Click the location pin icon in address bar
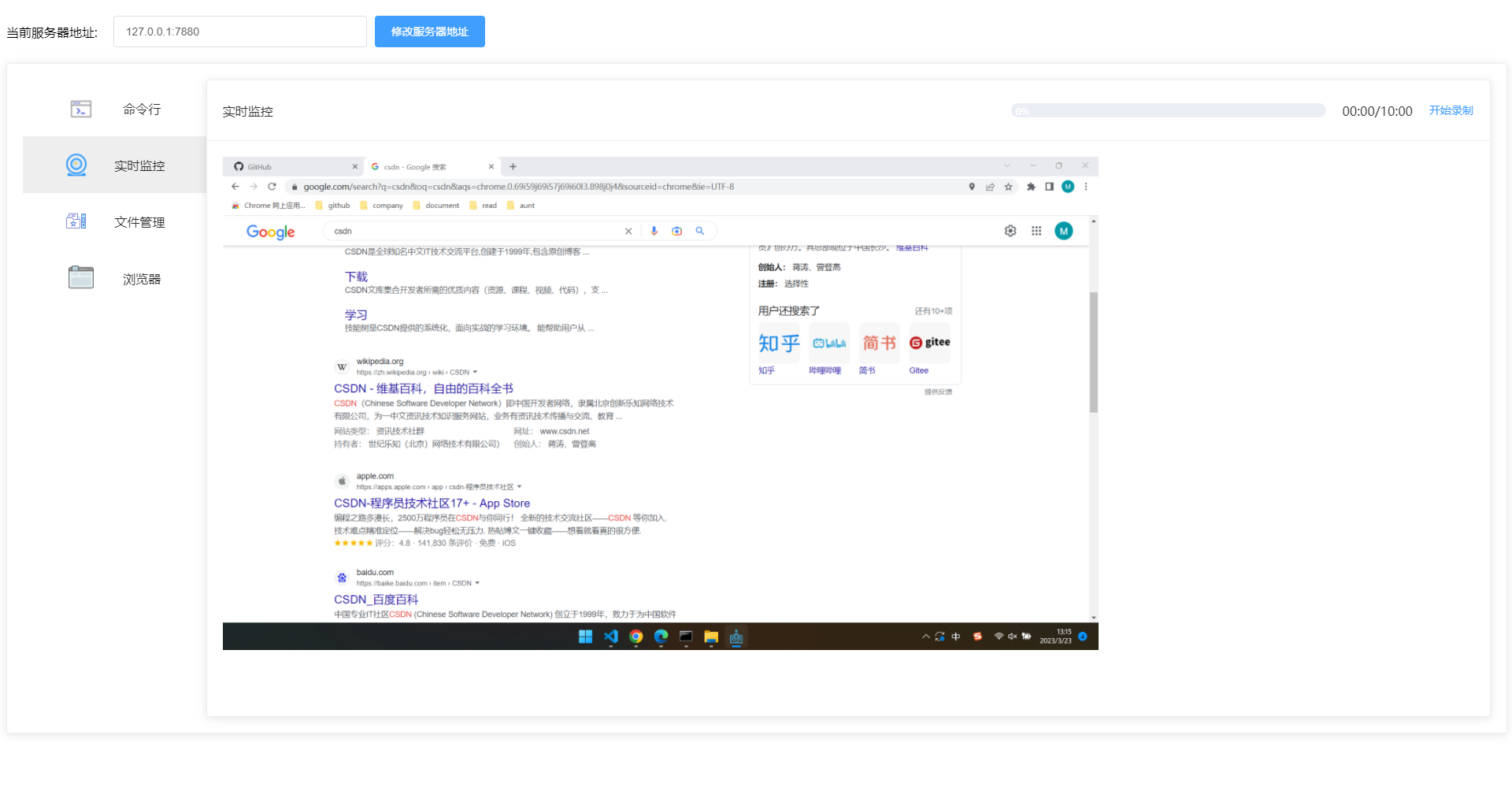The image size is (1512, 795). 972,187
